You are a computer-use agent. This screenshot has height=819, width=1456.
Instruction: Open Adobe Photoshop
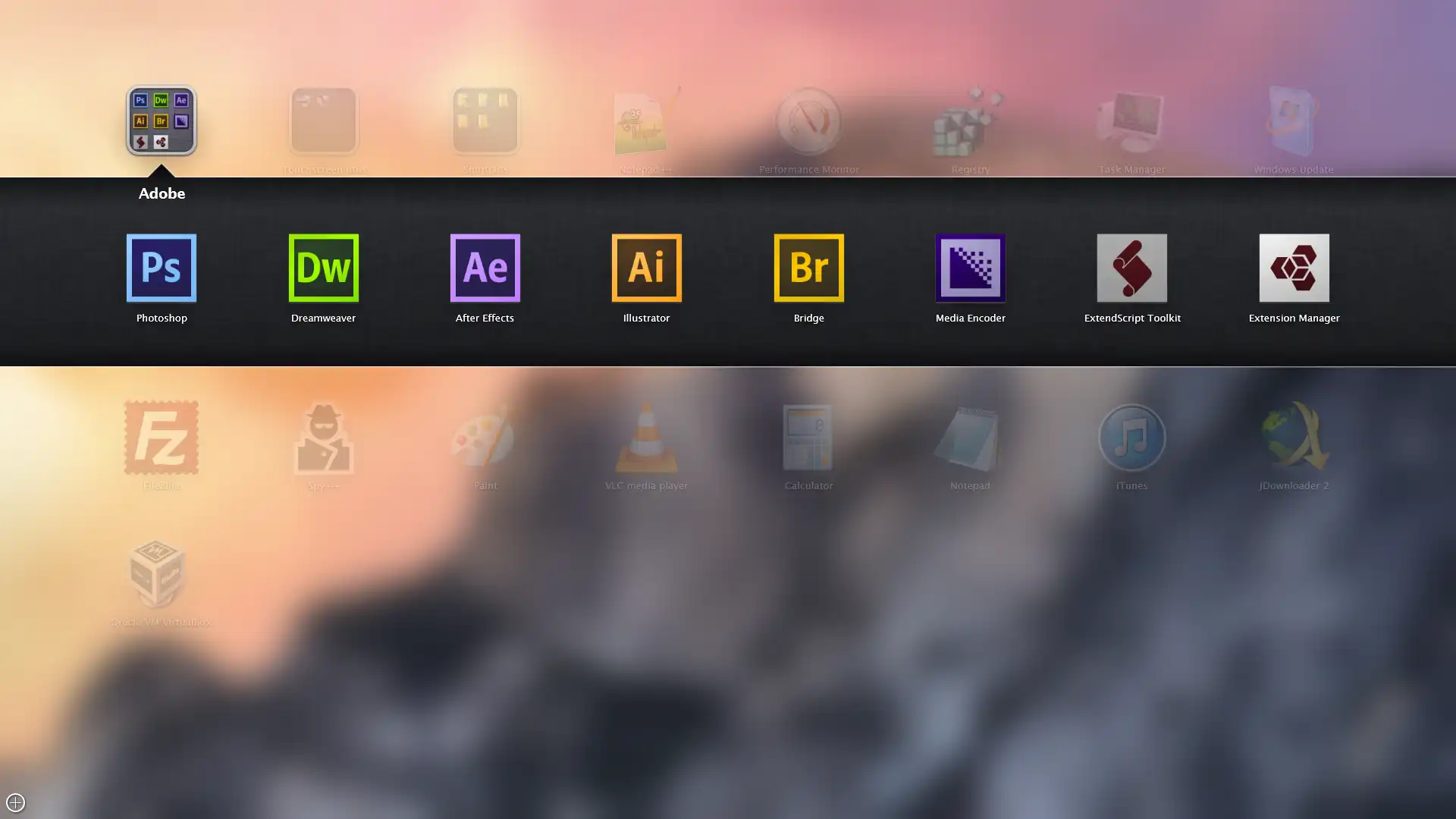point(161,267)
